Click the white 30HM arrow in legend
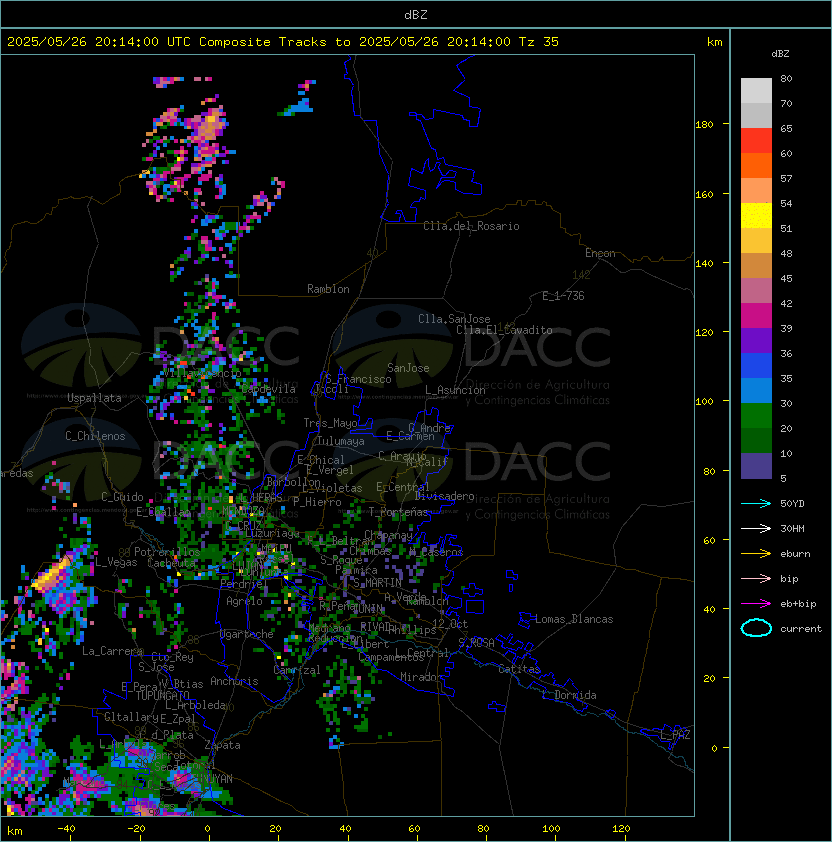The image size is (832, 842). 756,528
